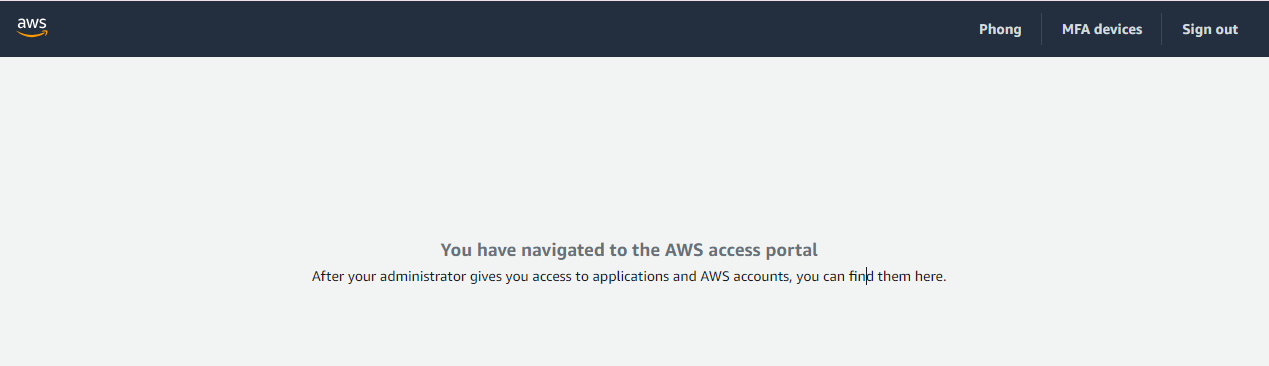The image size is (1269, 366).
Task: Open the MFA devices page
Action: [x=1102, y=29]
